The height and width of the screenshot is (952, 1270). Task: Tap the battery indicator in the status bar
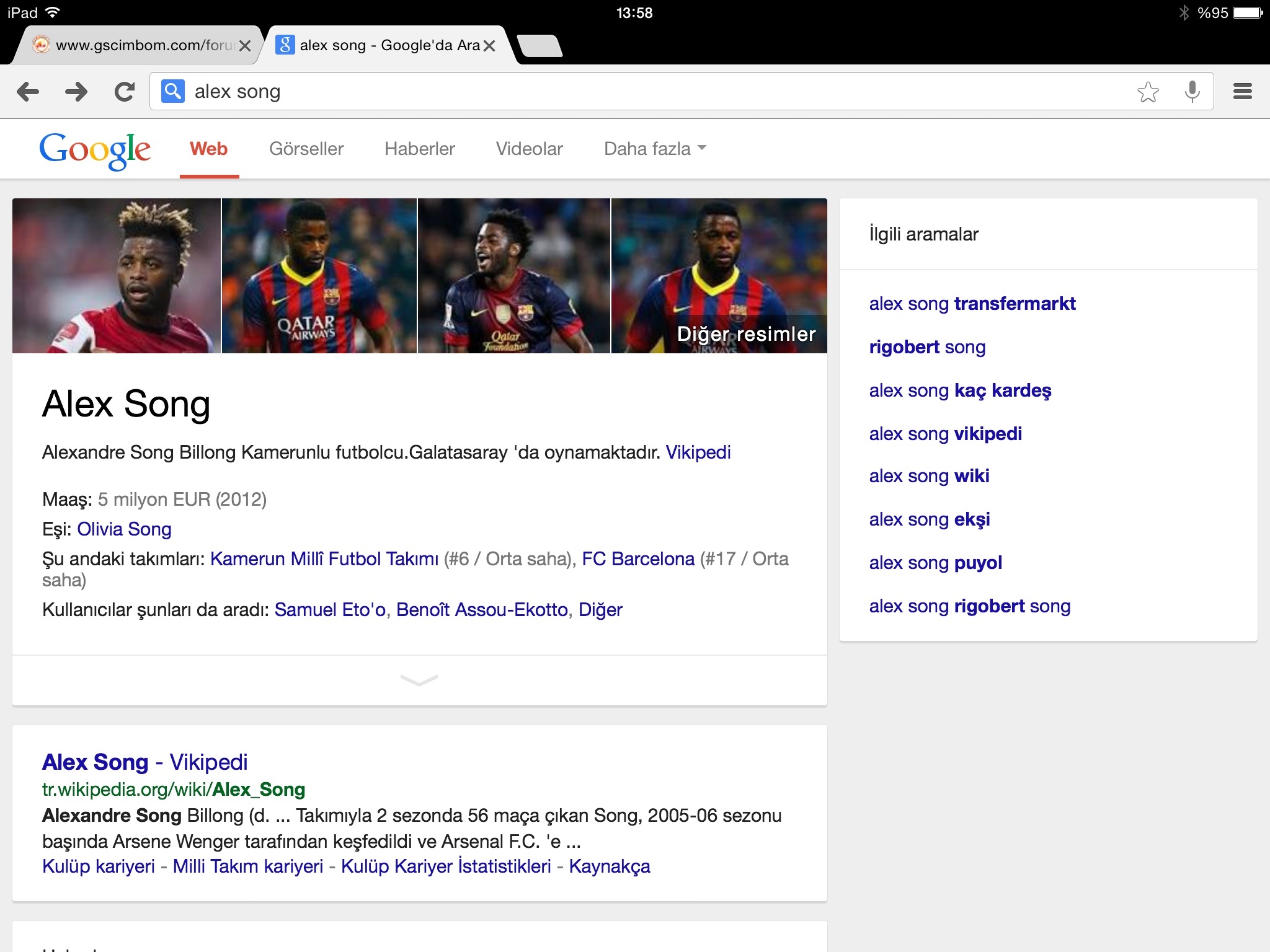1248,12
